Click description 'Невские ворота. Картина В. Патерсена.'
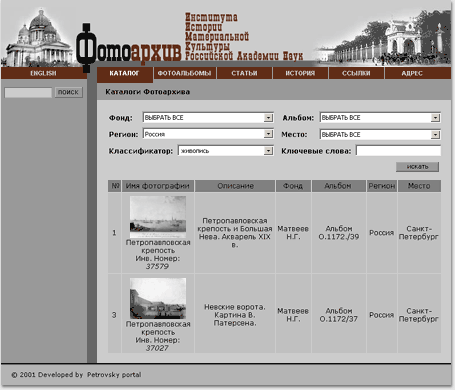The image size is (455, 390). click(x=235, y=315)
